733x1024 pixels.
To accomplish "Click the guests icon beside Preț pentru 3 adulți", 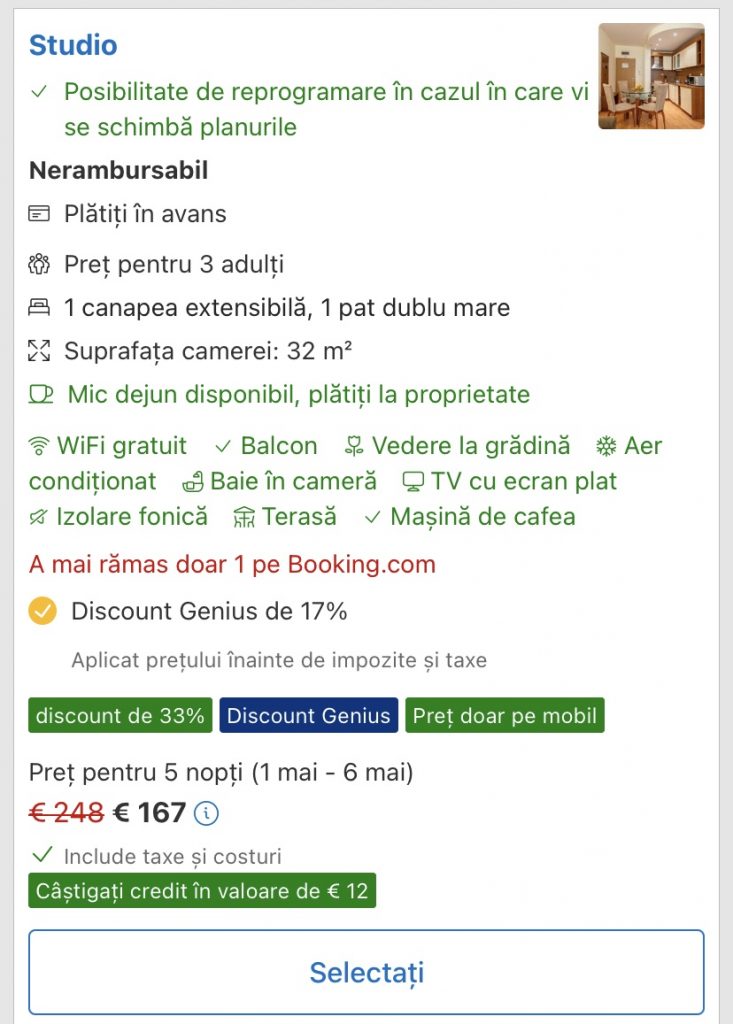I will 39,265.
